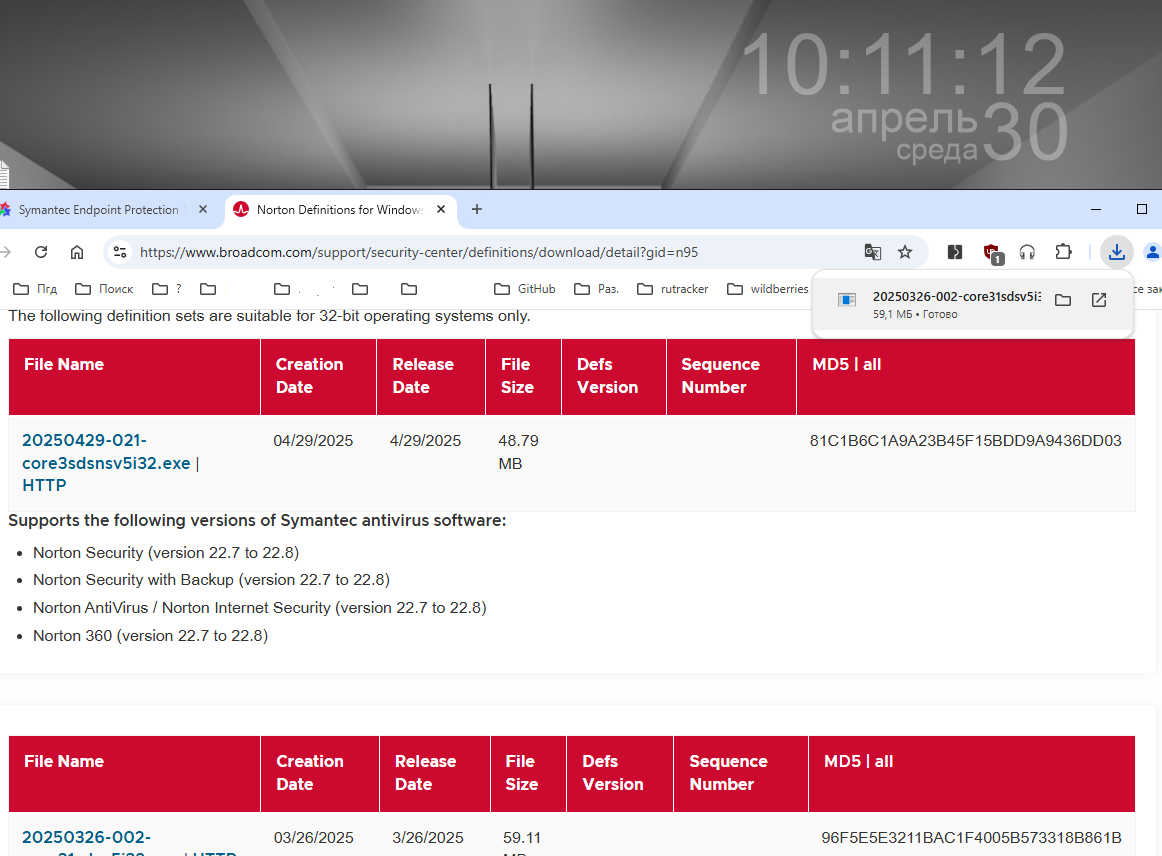
Task: Click the translate page icon
Action: [x=873, y=252]
